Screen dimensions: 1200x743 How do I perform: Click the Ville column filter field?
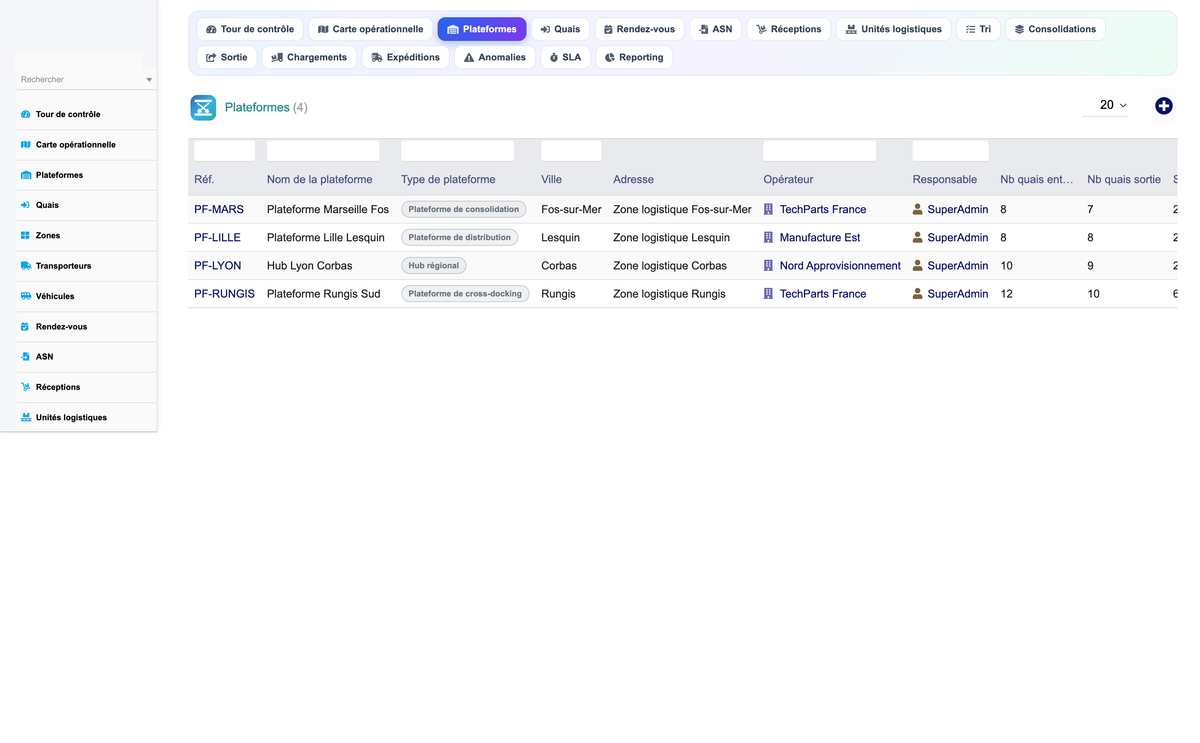(x=571, y=151)
